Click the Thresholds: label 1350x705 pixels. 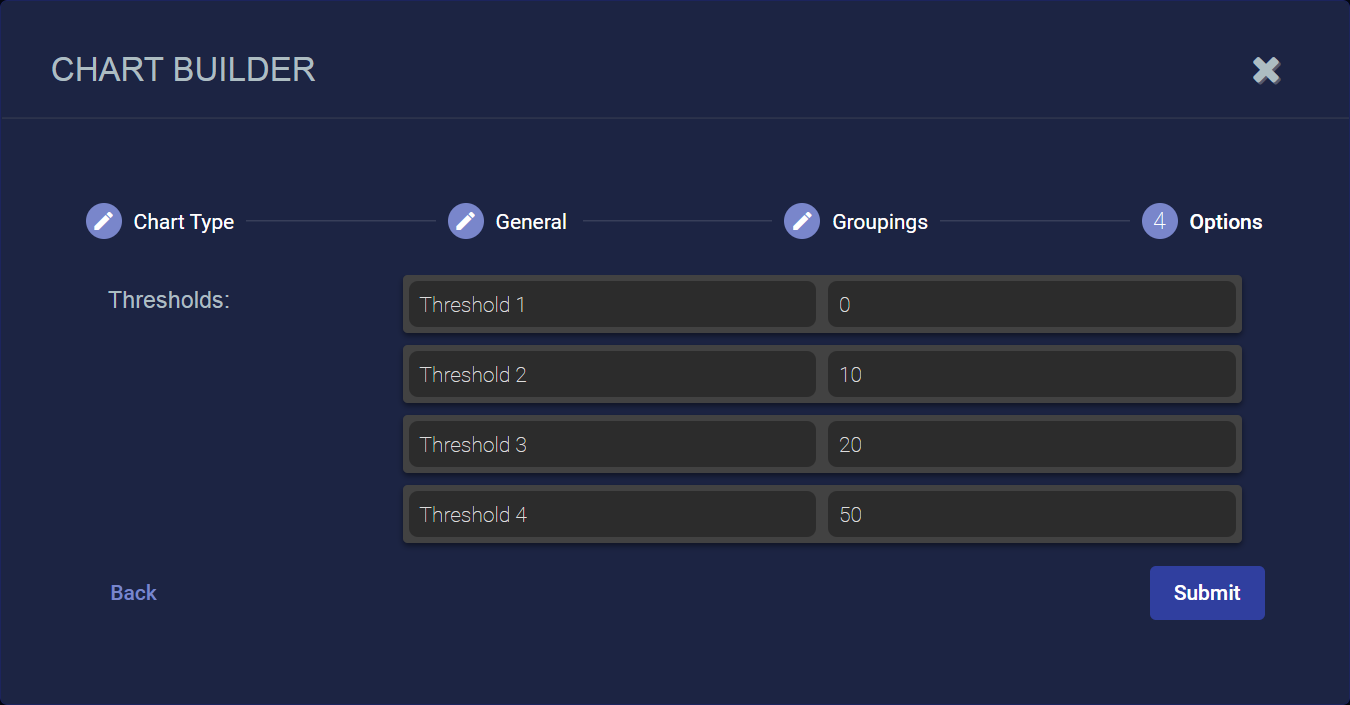(169, 300)
